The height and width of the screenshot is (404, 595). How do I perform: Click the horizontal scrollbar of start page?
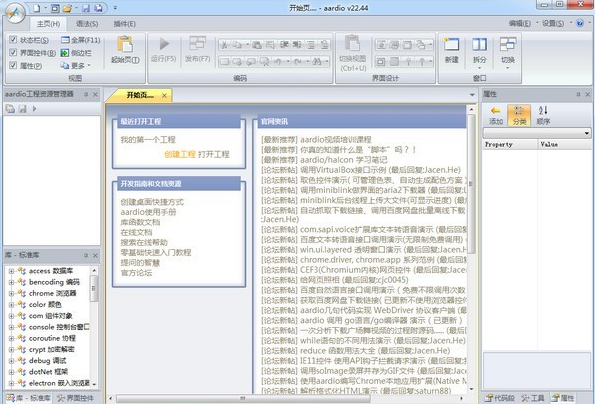pos(243,398)
